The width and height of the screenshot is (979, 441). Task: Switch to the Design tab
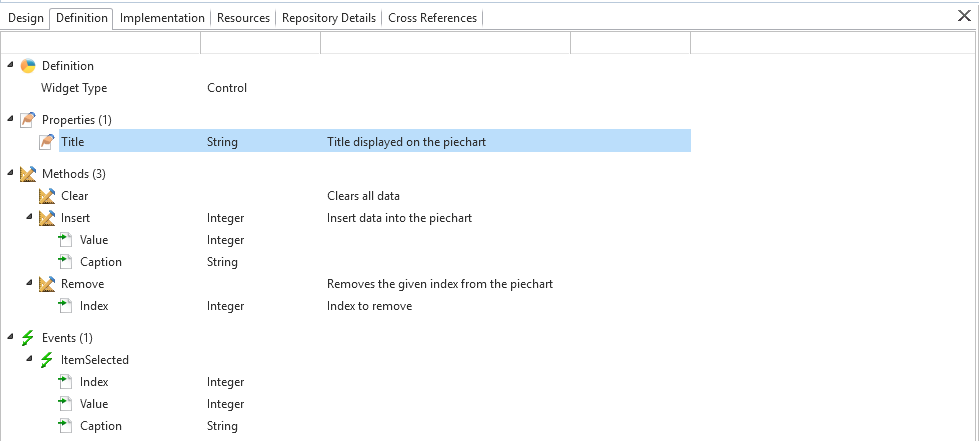(26, 18)
